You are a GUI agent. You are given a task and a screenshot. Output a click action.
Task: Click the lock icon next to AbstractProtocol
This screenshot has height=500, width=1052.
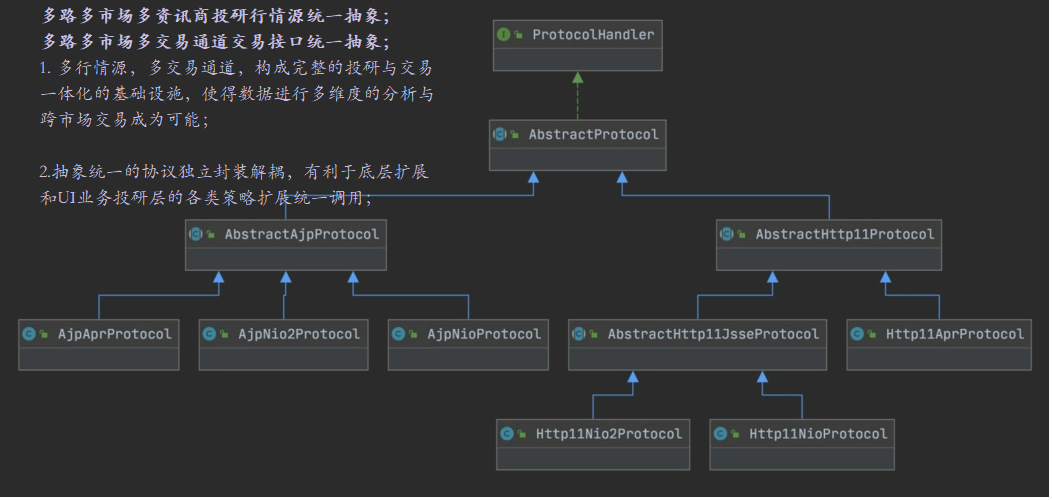pos(515,135)
